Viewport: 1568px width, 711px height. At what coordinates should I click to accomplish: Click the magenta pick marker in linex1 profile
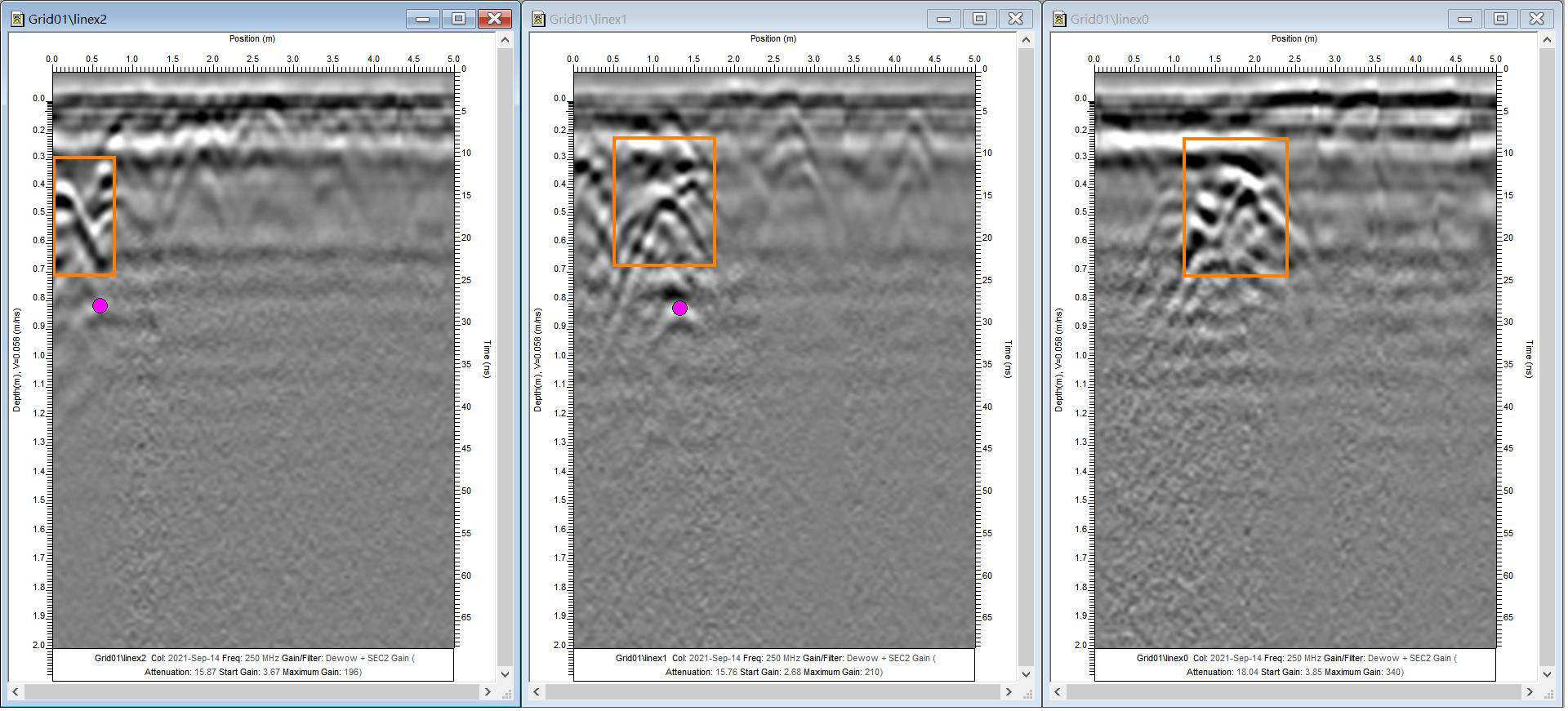point(679,309)
